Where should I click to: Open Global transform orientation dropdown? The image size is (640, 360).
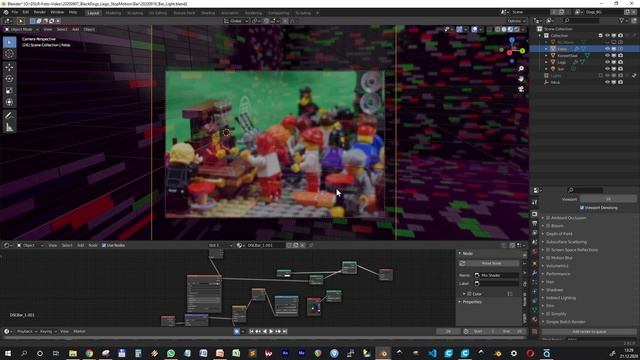click(236, 21)
